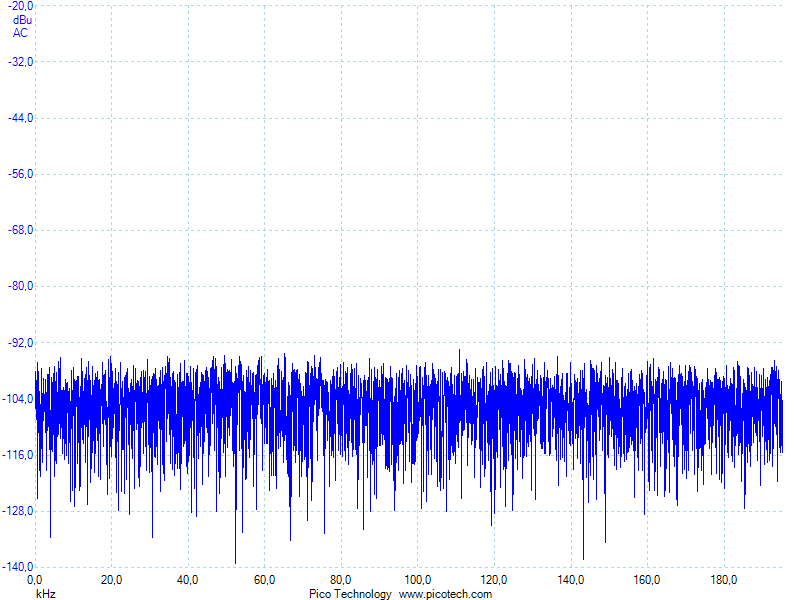Click the www.picotech.com text
Image resolution: width=800 pixels, height=600 pixels.
click(x=445, y=594)
